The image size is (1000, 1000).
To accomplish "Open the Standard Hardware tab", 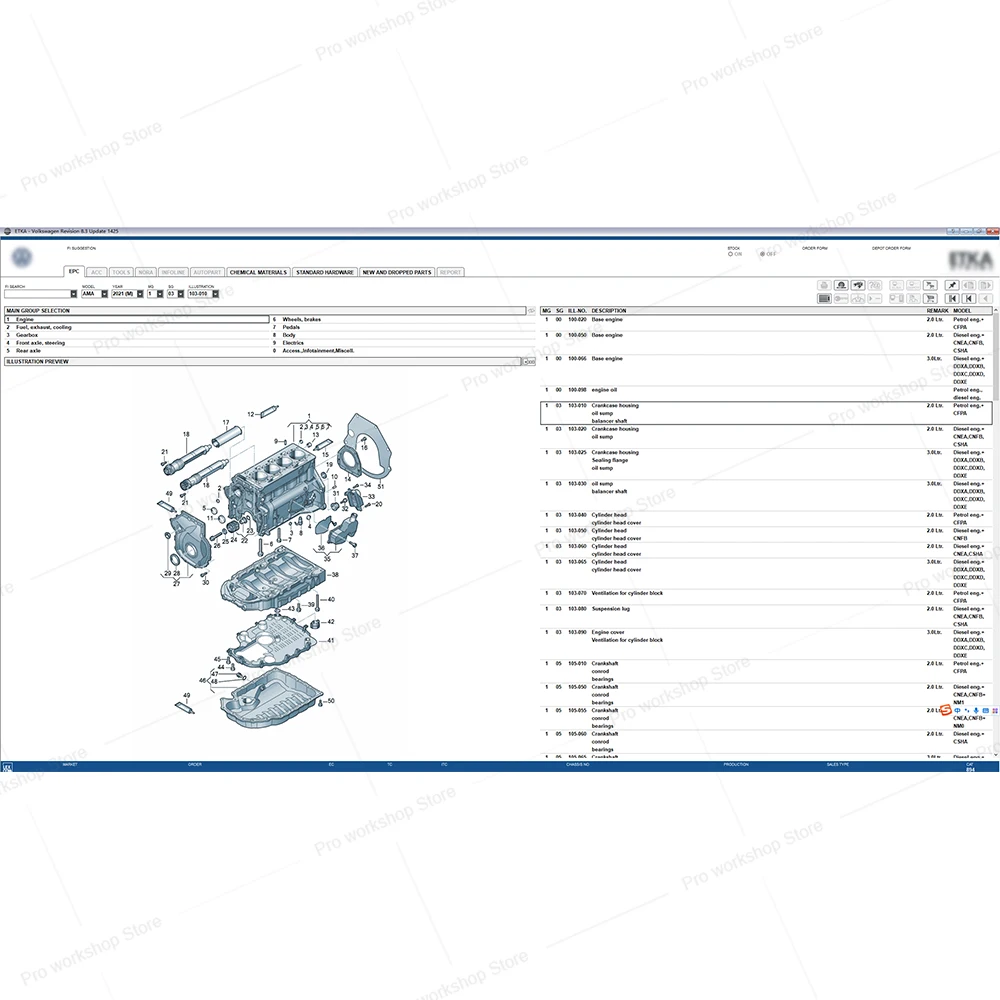I will coord(325,272).
